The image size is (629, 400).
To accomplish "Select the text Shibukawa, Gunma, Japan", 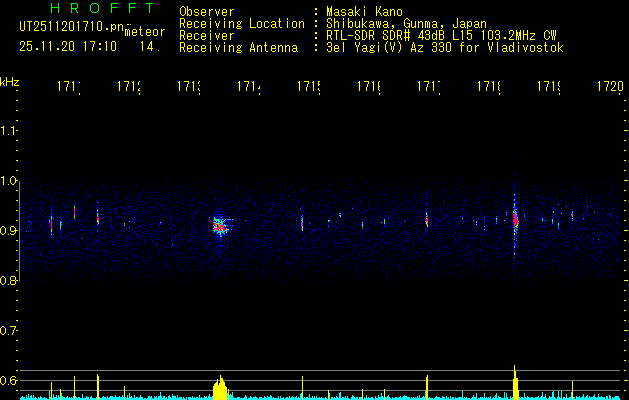I will pos(406,24).
